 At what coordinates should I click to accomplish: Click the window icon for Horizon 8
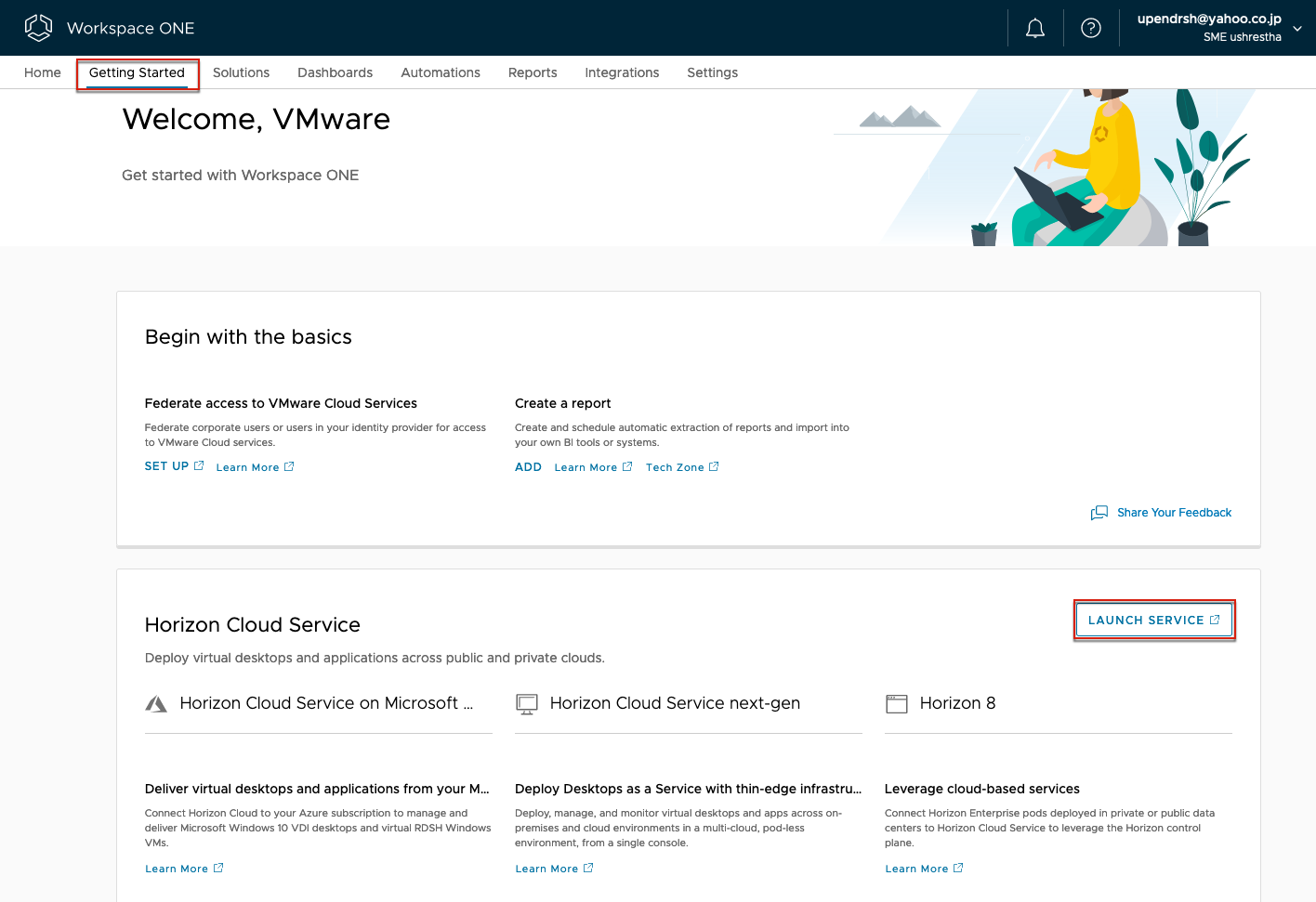[897, 704]
